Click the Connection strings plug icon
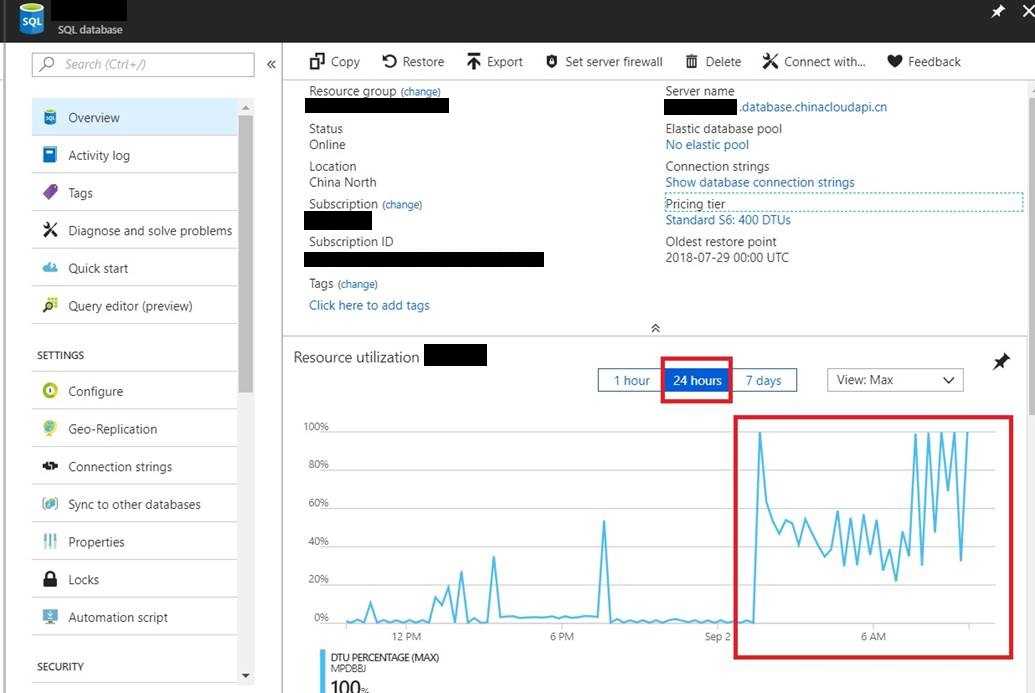Viewport: 1035px width, 693px height. click(50, 466)
